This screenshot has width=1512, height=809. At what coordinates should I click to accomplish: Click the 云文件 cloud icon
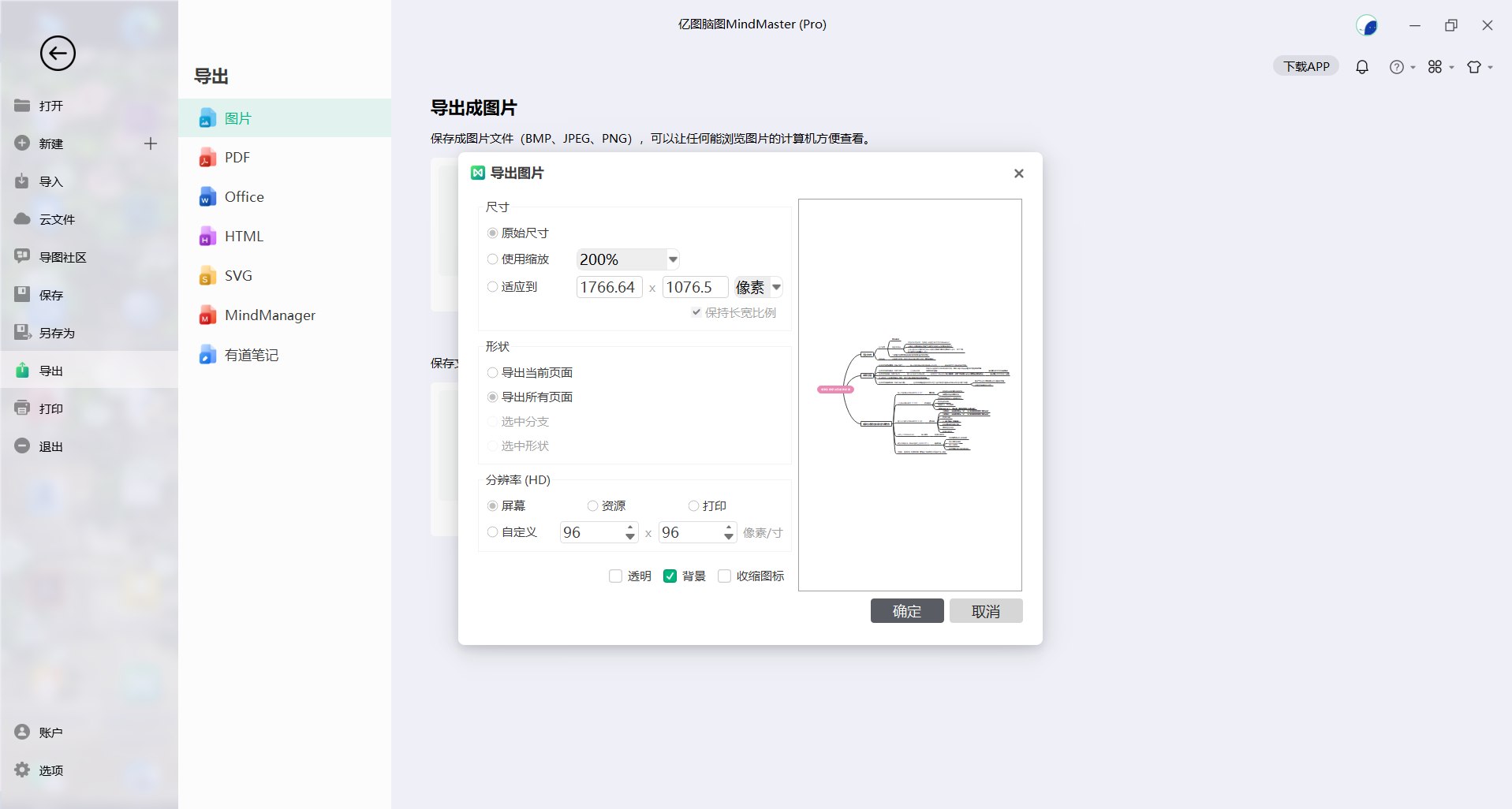tap(22, 219)
